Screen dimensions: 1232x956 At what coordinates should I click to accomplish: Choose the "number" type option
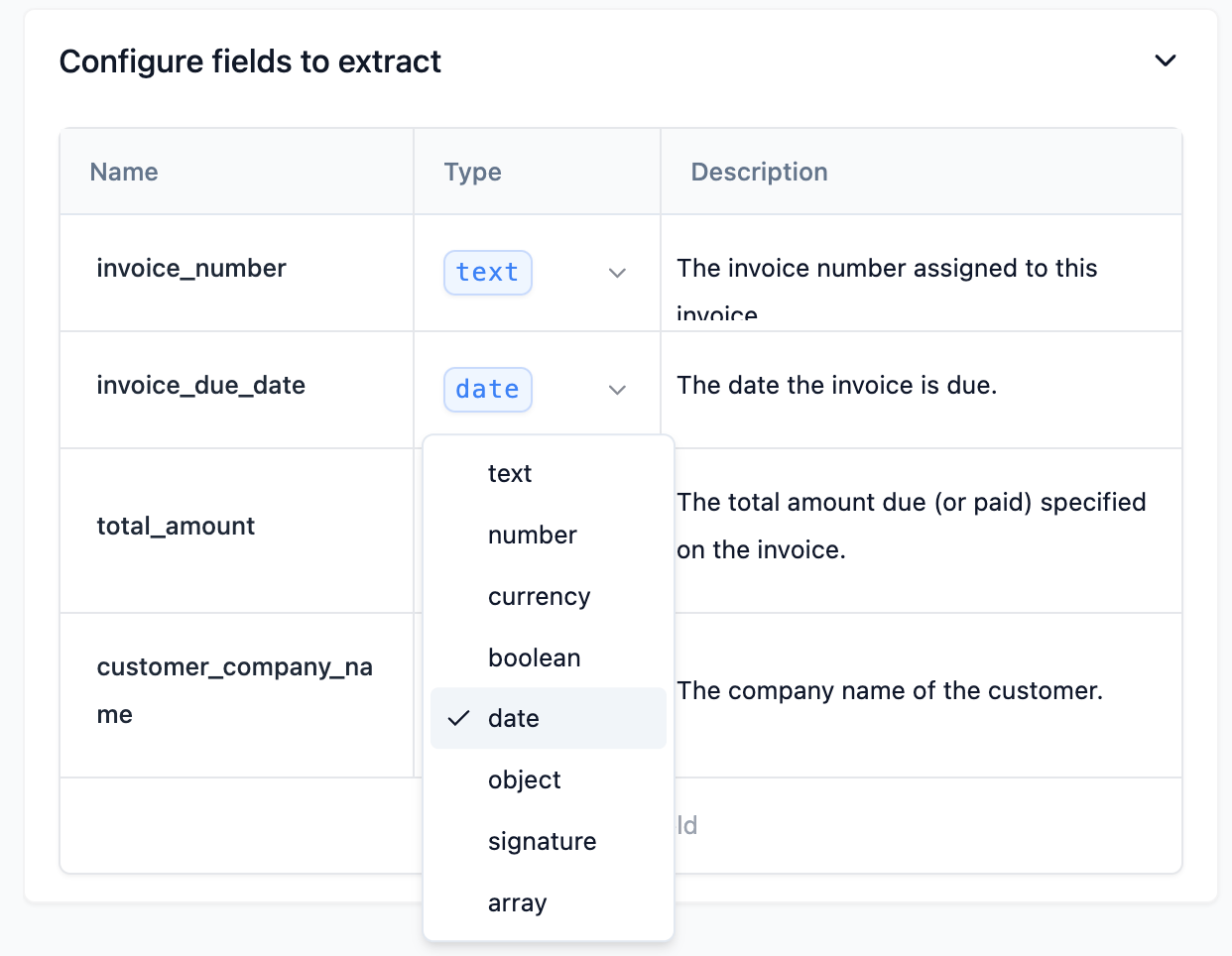[x=533, y=536]
